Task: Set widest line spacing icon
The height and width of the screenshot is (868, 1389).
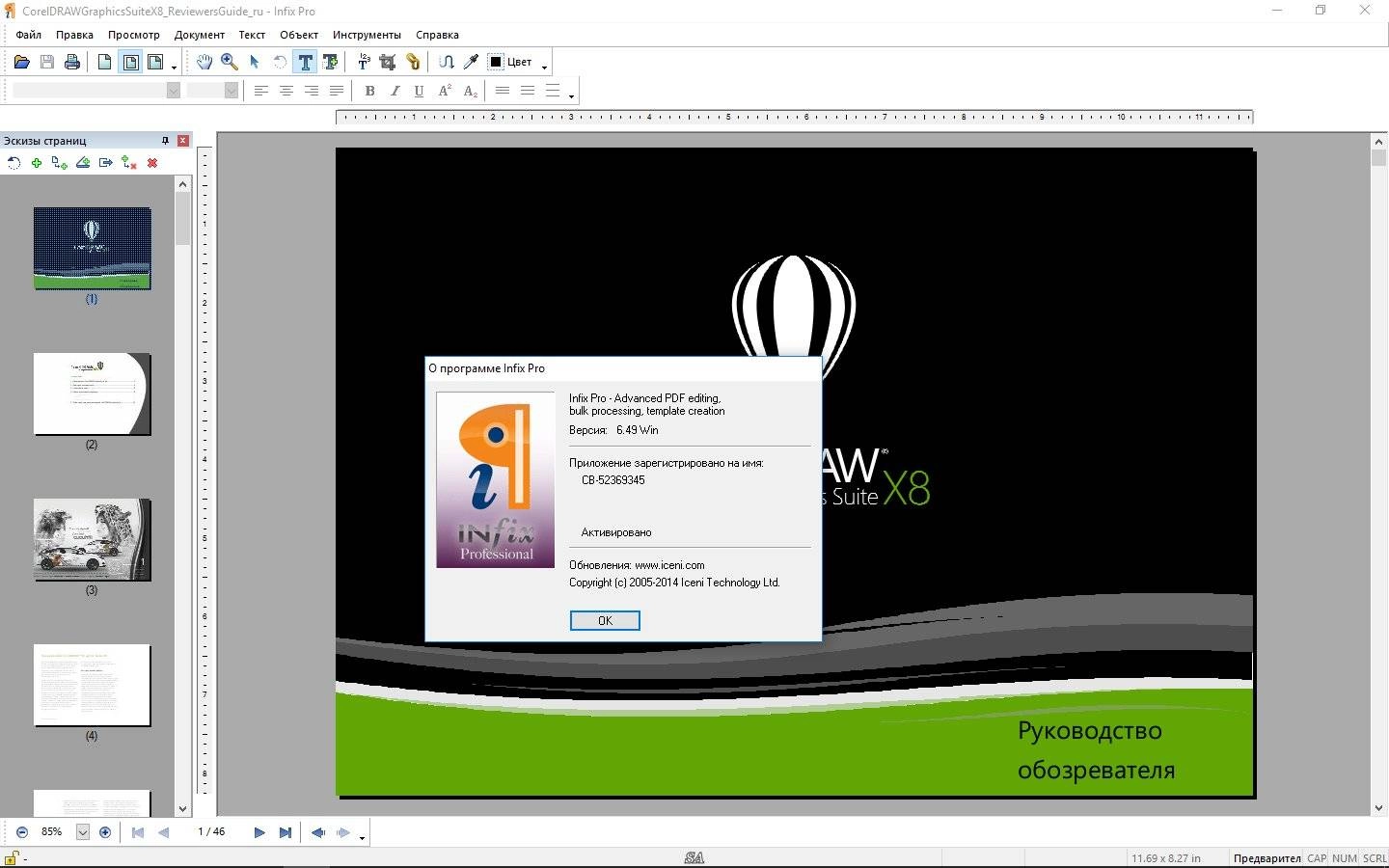Action: pyautogui.click(x=552, y=91)
